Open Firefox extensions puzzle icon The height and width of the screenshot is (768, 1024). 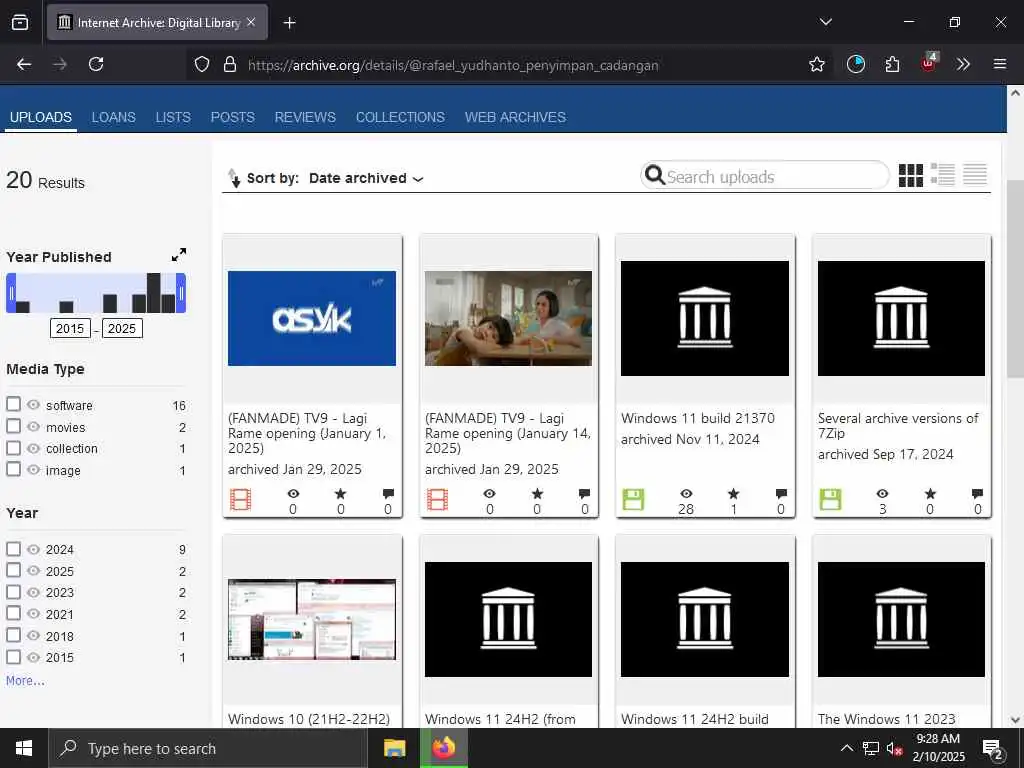coord(892,64)
